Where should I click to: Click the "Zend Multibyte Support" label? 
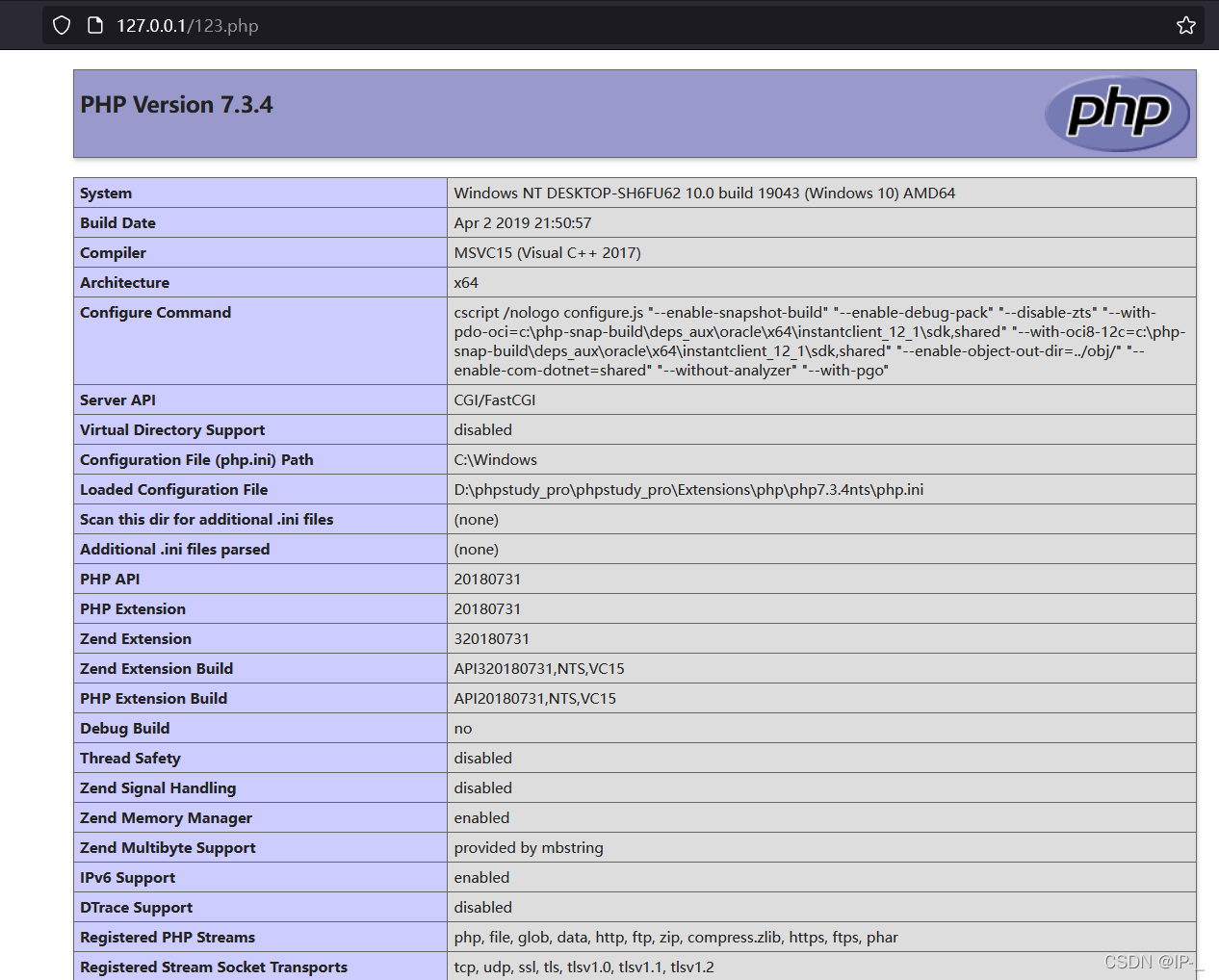(x=168, y=848)
